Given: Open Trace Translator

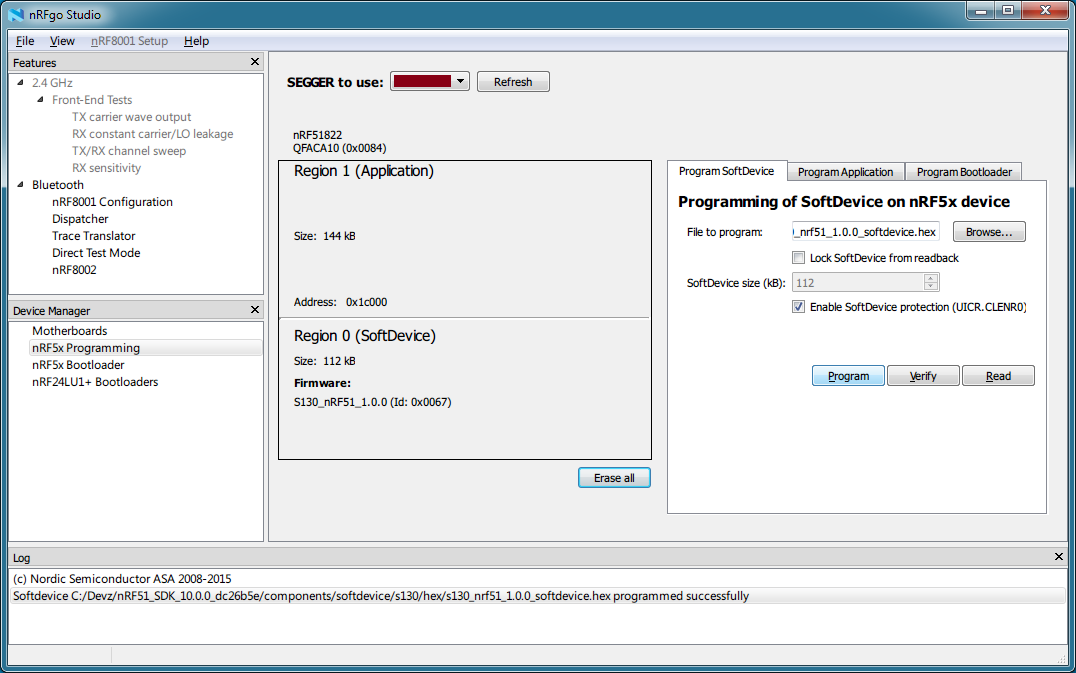Looking at the screenshot, I should click(x=93, y=236).
